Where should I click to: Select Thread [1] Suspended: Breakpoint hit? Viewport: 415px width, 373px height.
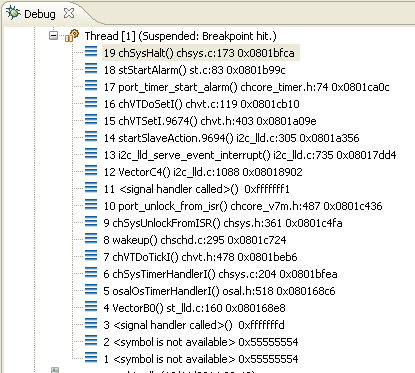180,36
